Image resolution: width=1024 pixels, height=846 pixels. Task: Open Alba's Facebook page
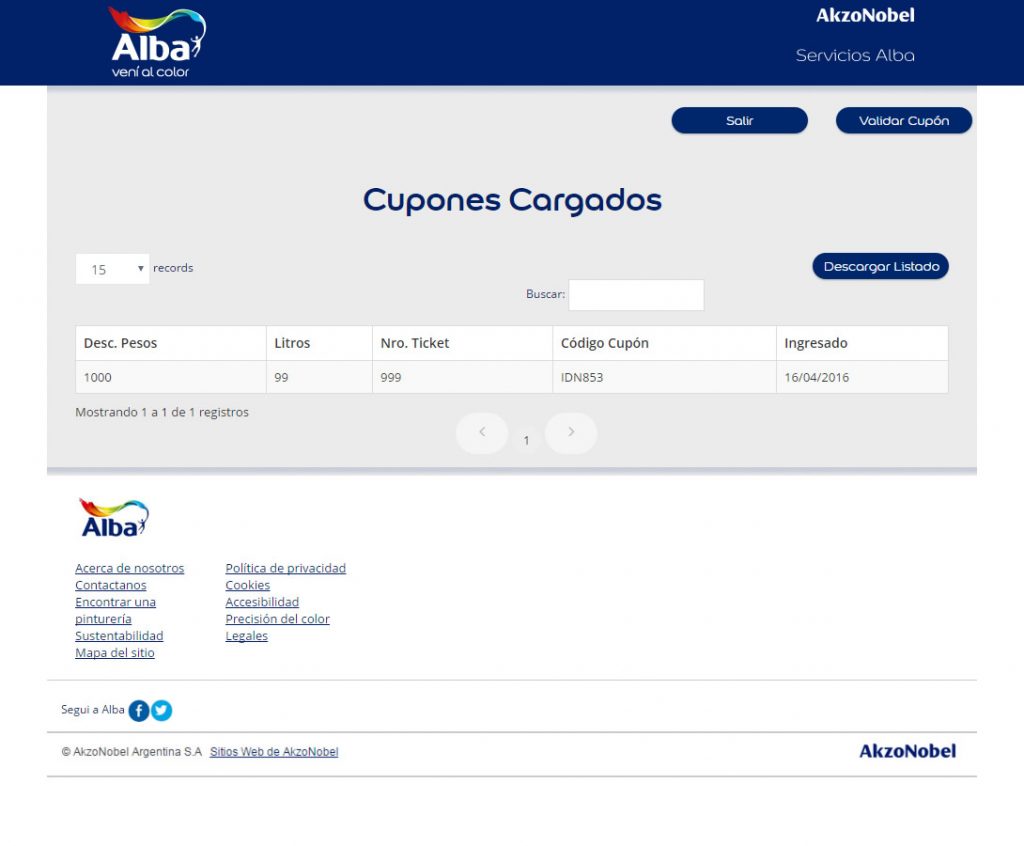[140, 710]
